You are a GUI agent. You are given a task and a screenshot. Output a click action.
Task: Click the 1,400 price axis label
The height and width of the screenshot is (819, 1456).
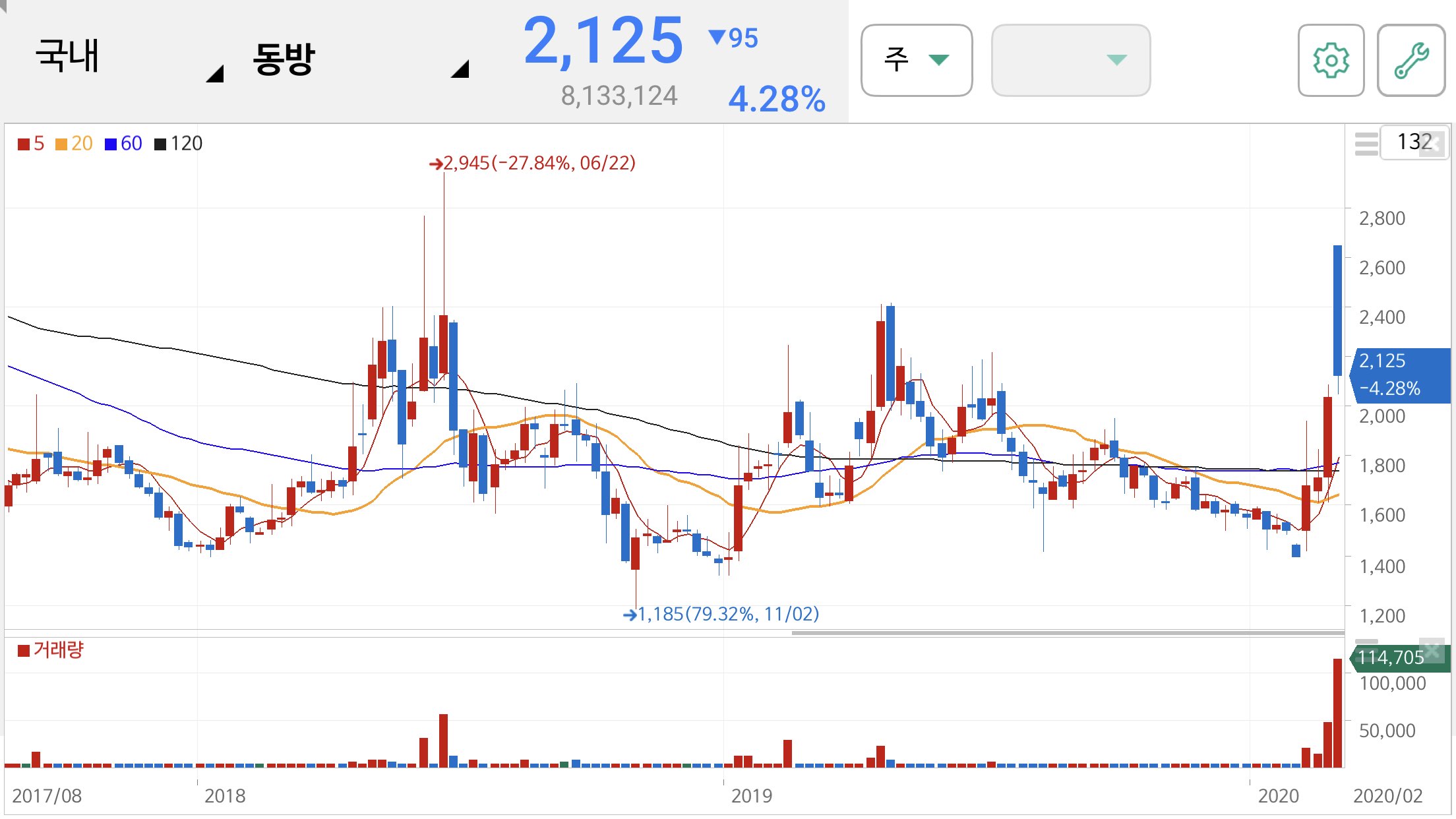tap(1382, 566)
